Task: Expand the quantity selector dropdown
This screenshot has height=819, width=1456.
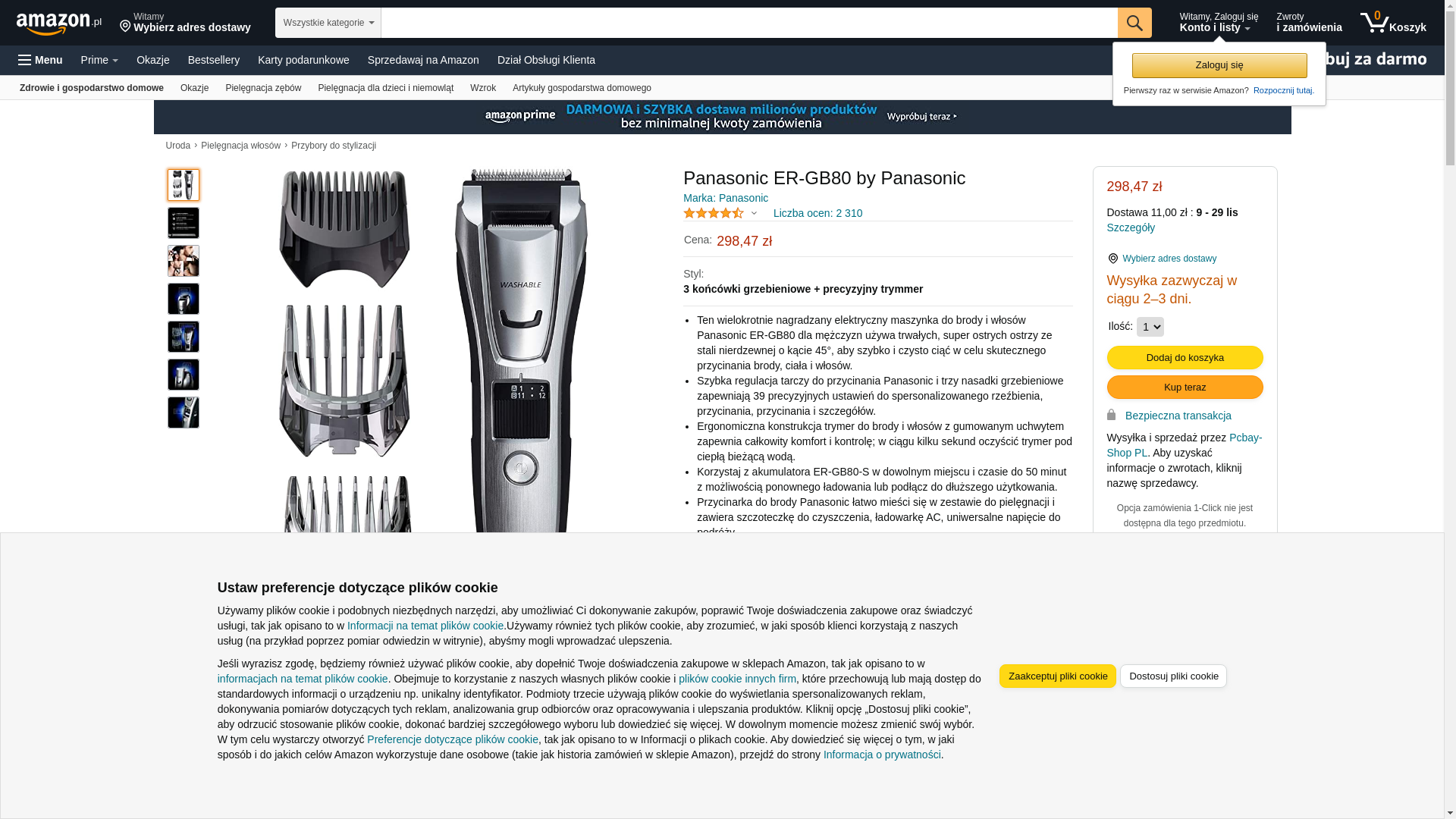Action: 1150,327
